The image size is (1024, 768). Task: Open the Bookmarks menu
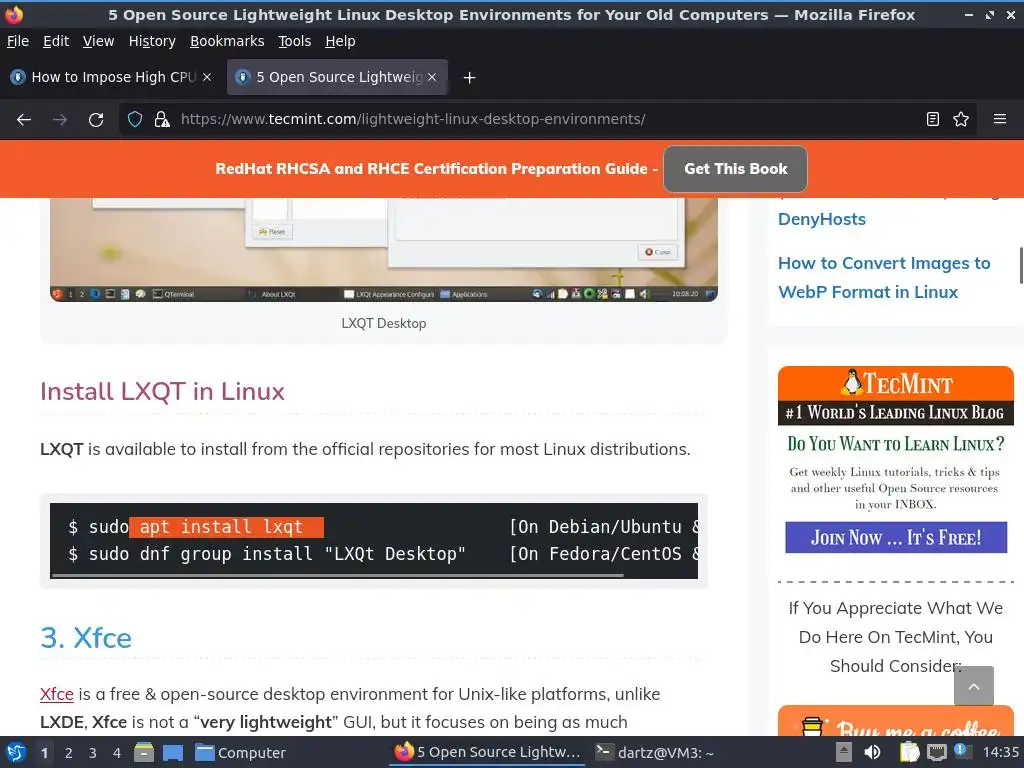[227, 41]
